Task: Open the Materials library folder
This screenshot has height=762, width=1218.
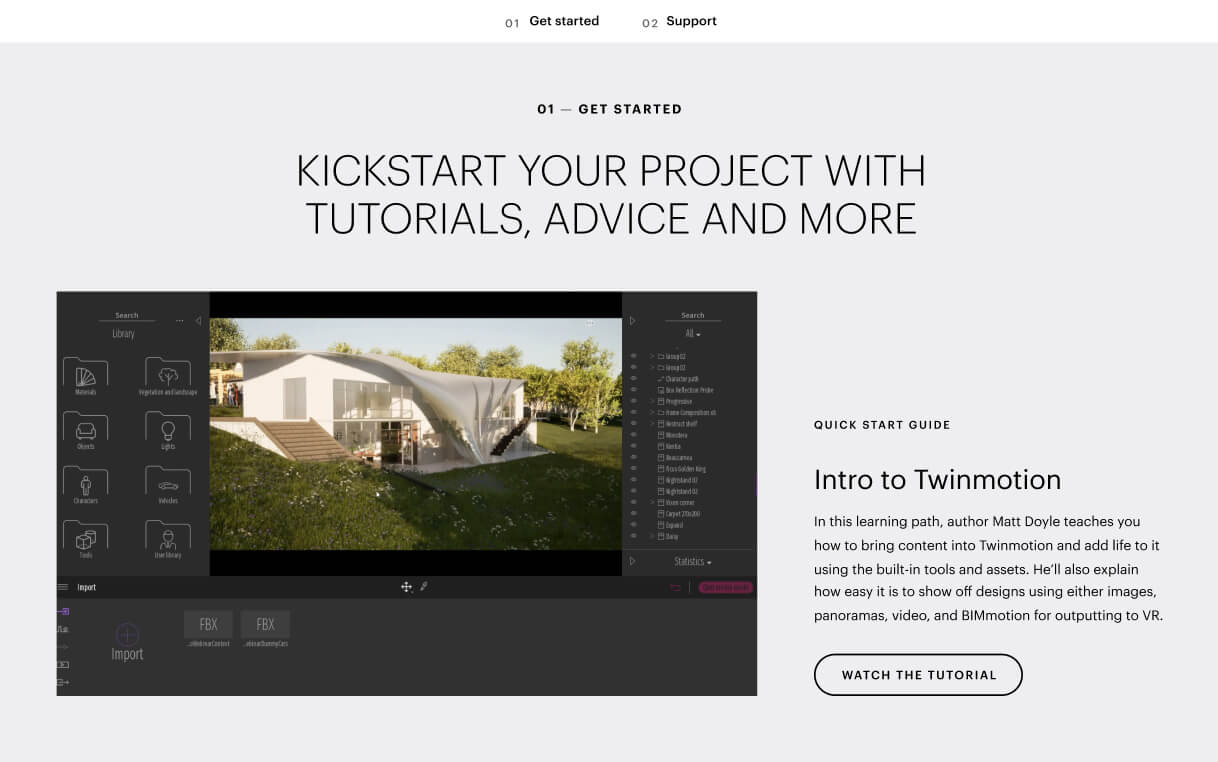Action: click(x=86, y=374)
